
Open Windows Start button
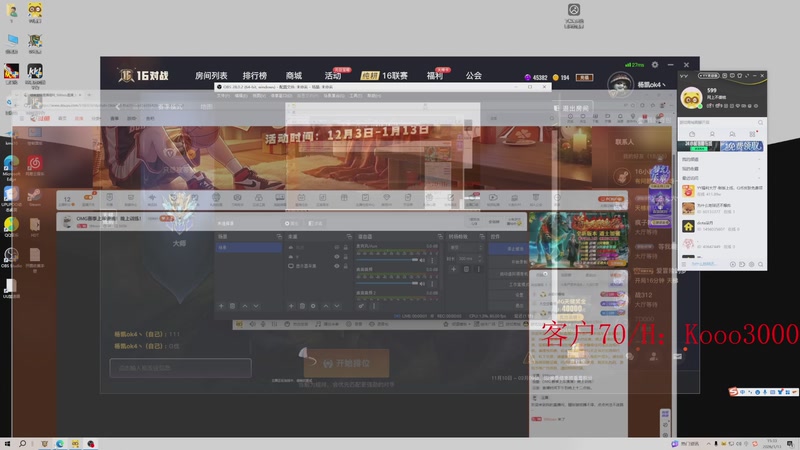click(x=7, y=444)
